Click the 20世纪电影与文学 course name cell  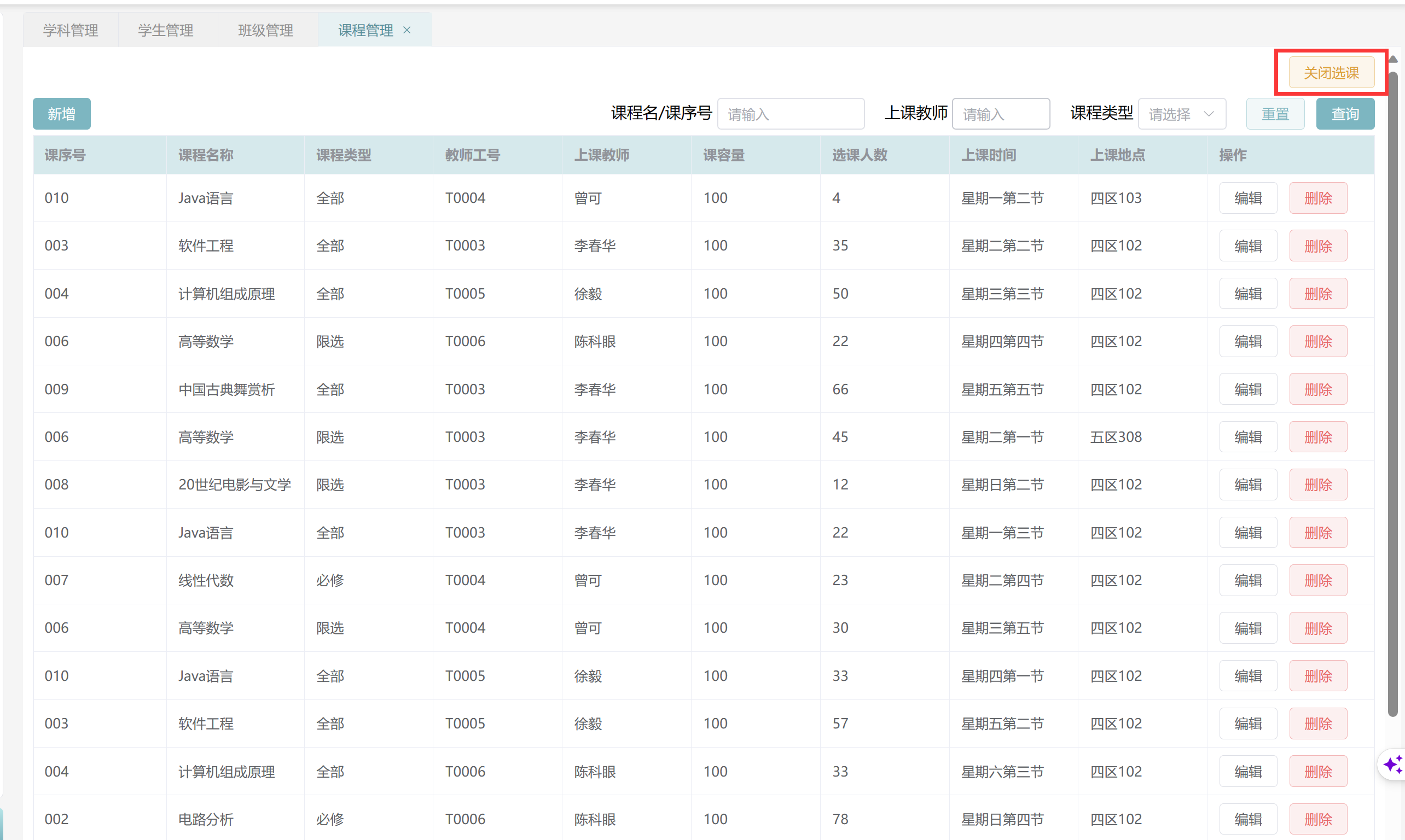[235, 485]
